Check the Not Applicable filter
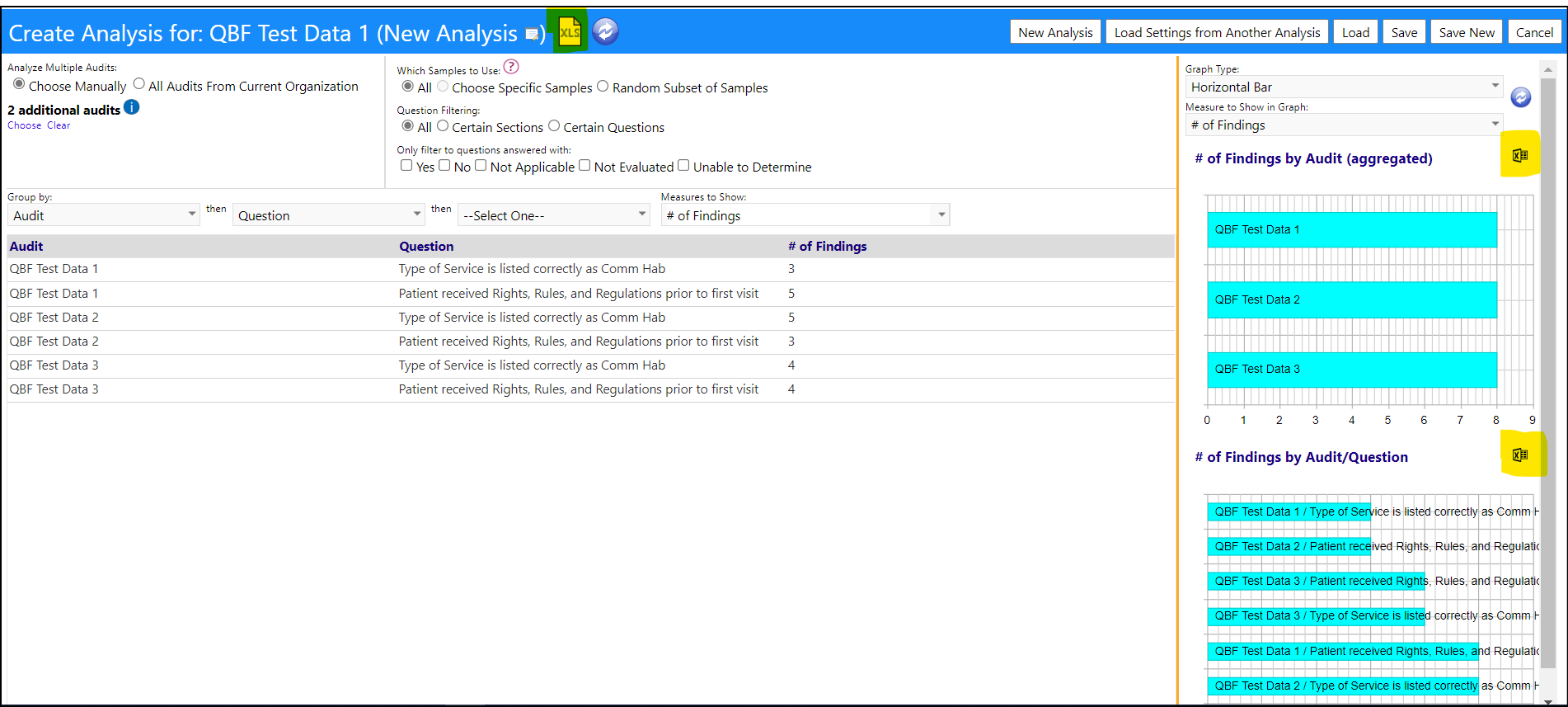 pos(481,165)
